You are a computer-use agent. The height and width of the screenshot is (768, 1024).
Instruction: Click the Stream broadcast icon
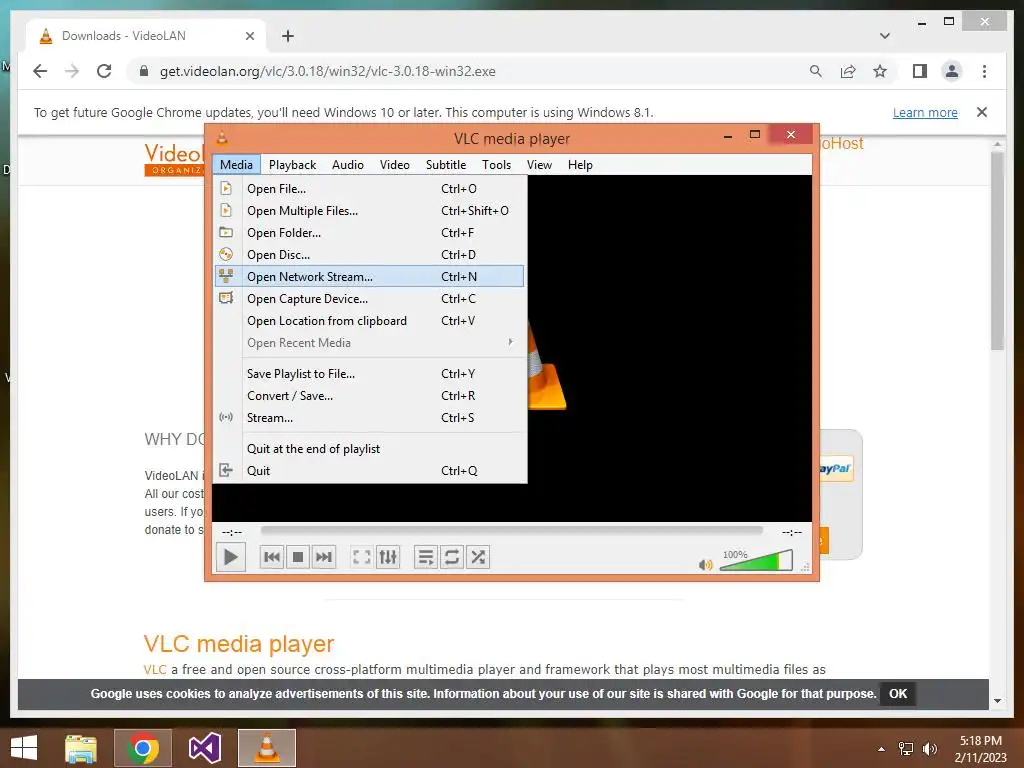[x=226, y=417]
